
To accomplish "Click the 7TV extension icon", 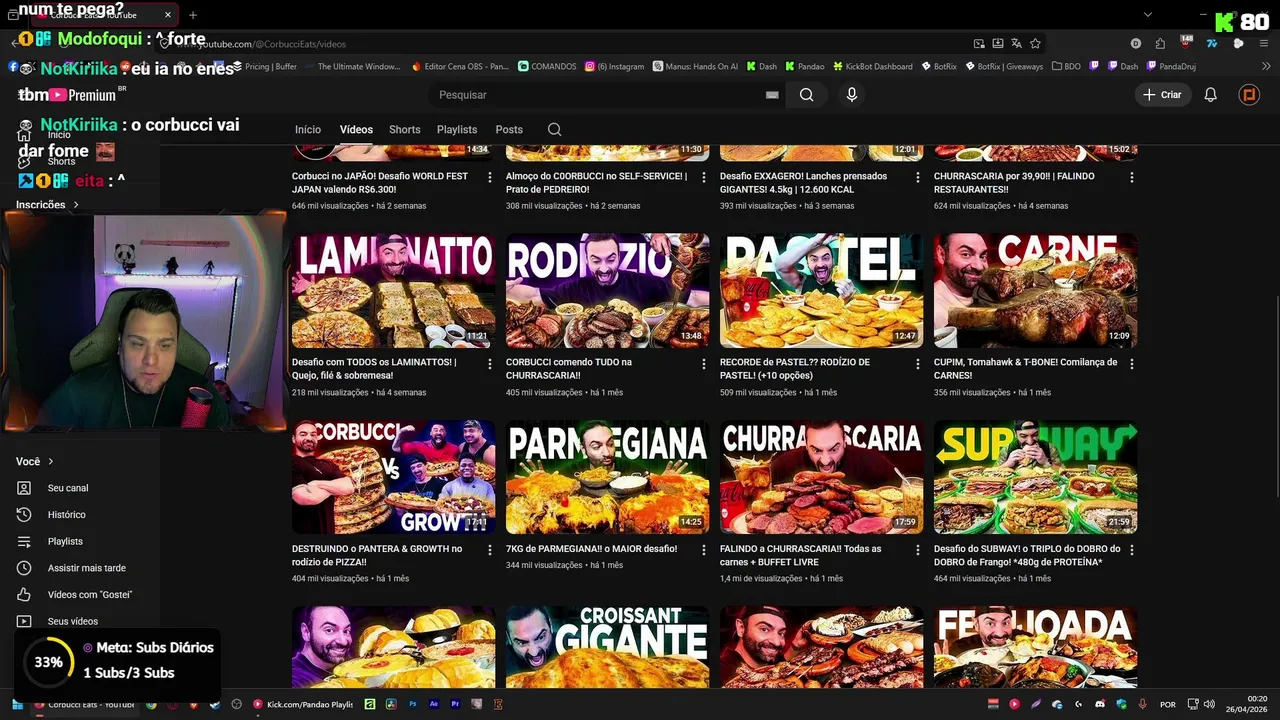I will pos(1212,43).
